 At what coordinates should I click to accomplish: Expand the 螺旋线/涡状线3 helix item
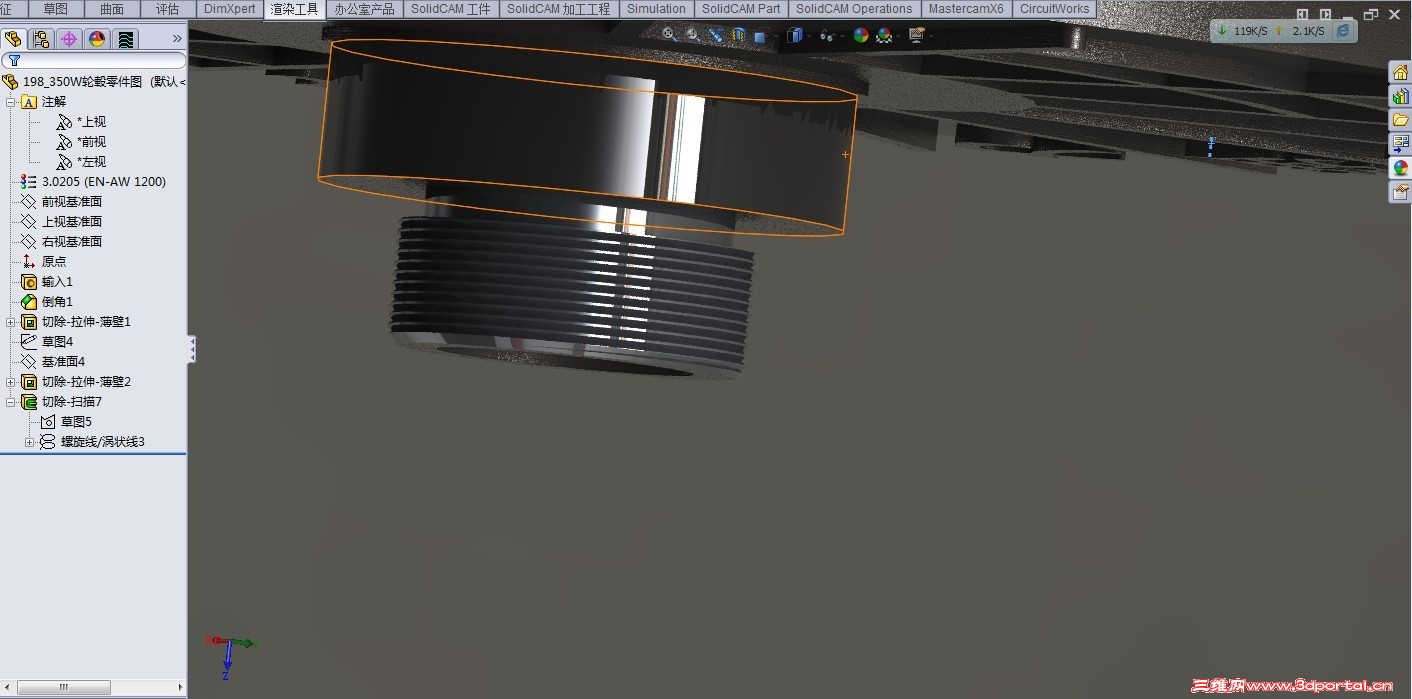(x=30, y=442)
